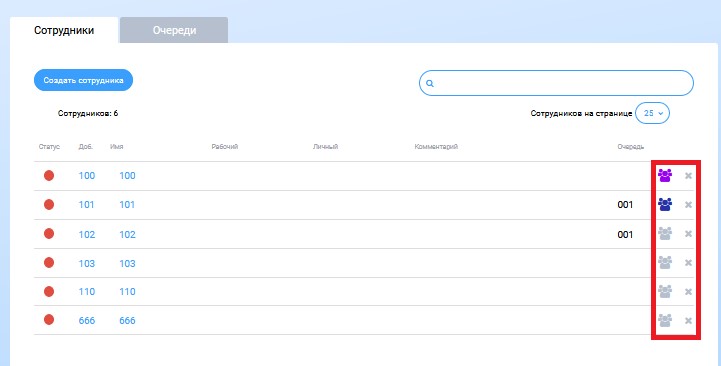Click the gray group icon in row 110
Viewport: 721px width, 366px height.
point(665,292)
